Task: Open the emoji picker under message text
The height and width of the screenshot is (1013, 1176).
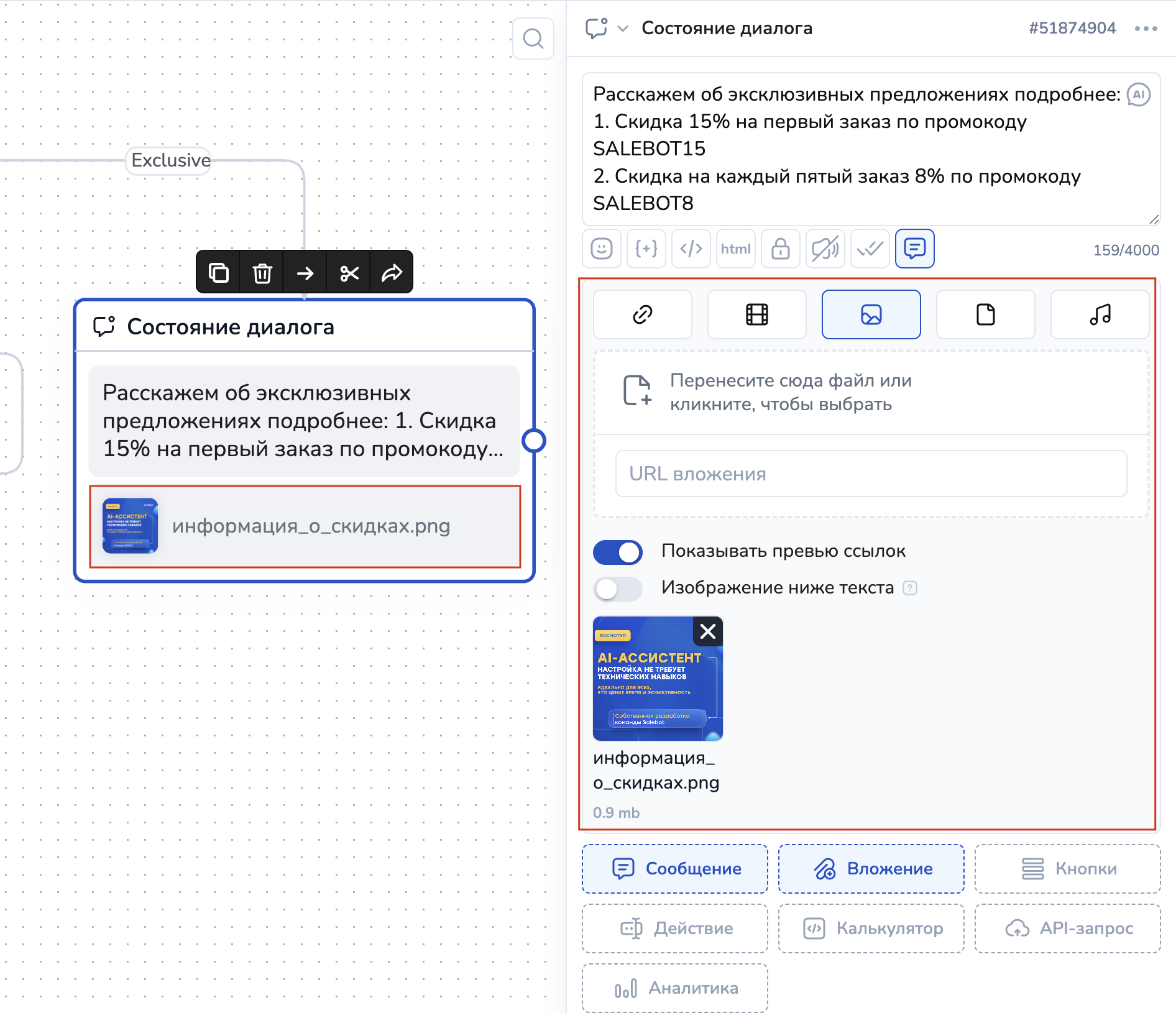Action: click(x=601, y=249)
